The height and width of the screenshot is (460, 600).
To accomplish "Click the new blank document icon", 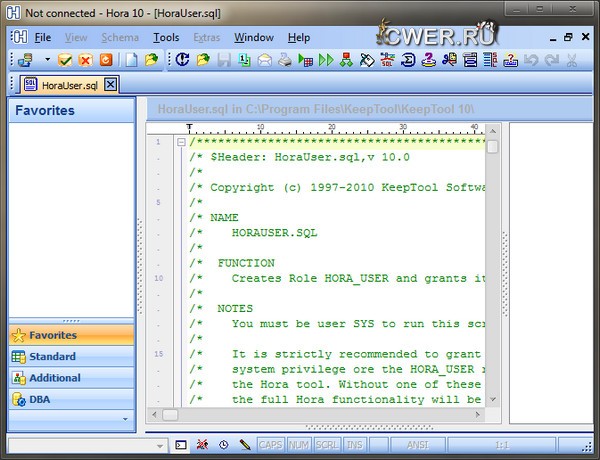I will tap(131, 60).
